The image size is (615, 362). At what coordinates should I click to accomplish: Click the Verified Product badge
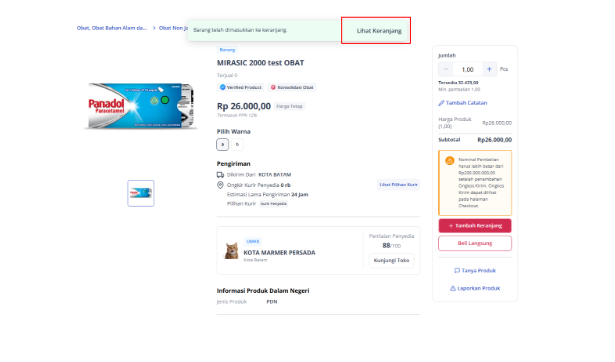pyautogui.click(x=241, y=87)
